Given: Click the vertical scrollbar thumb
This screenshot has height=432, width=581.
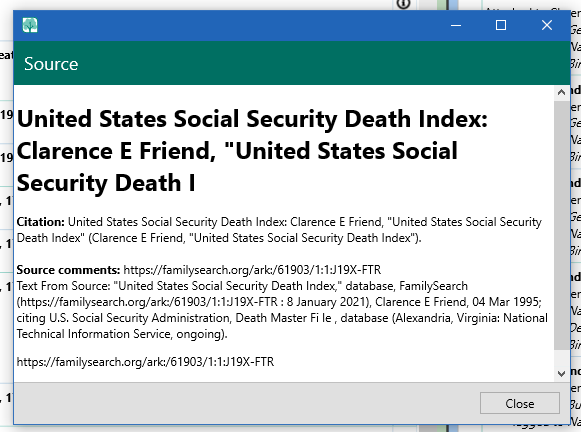Looking at the screenshot, I should click(561, 224).
